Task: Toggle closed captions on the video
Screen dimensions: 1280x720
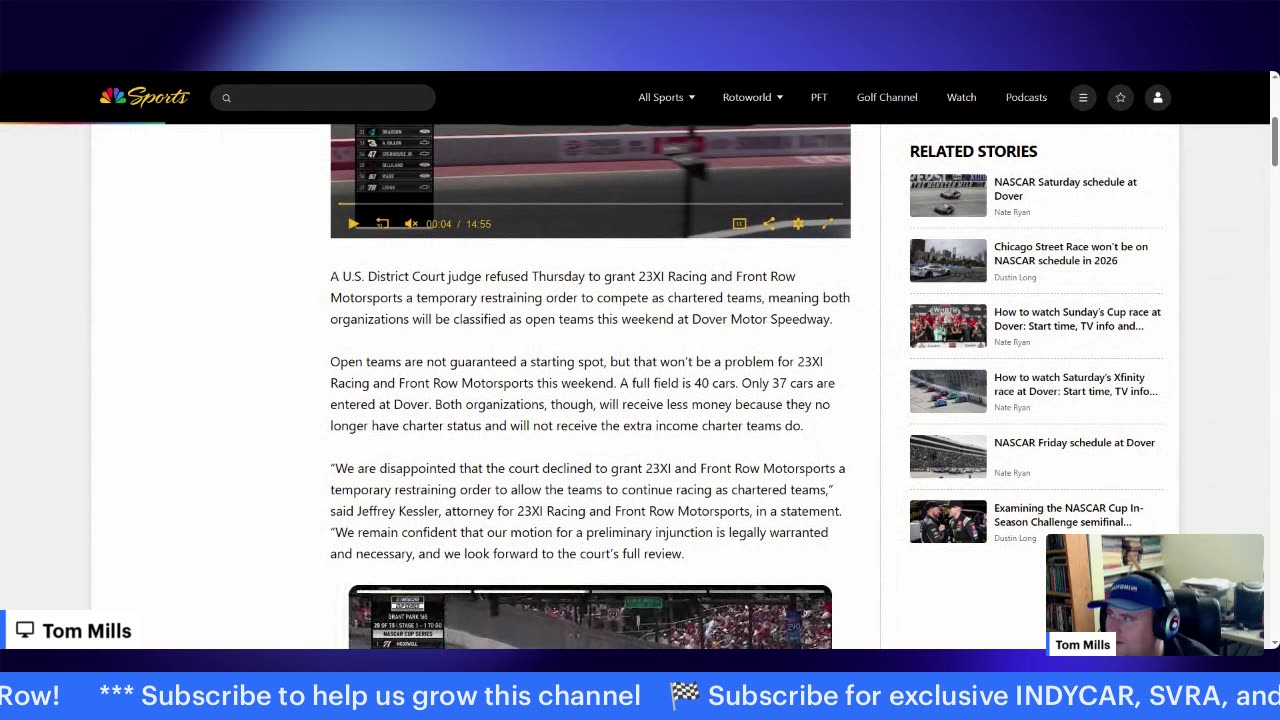Action: [739, 224]
